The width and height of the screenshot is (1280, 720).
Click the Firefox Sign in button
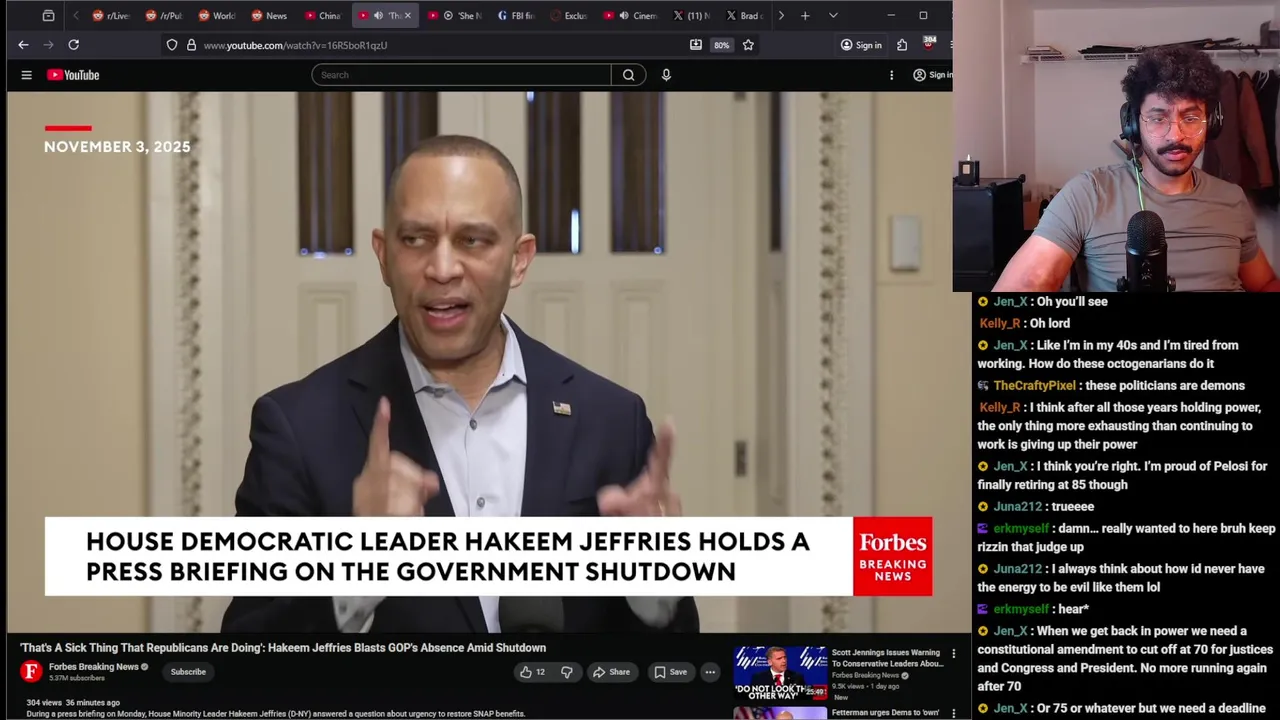point(861,45)
